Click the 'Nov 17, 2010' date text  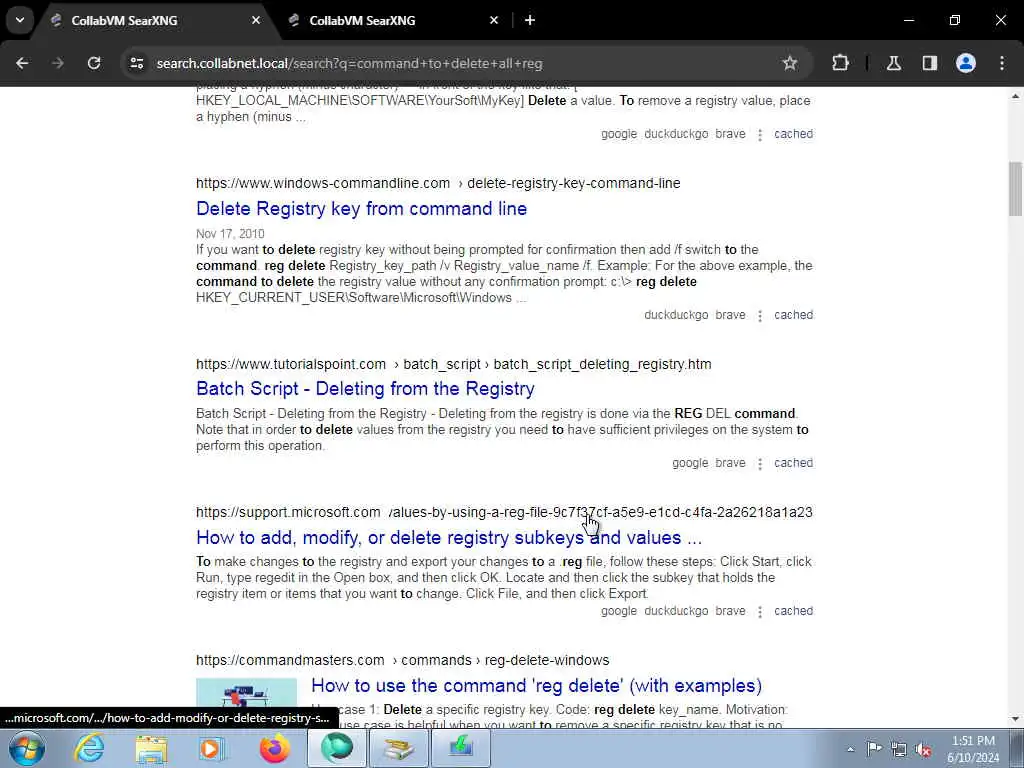[230, 234]
